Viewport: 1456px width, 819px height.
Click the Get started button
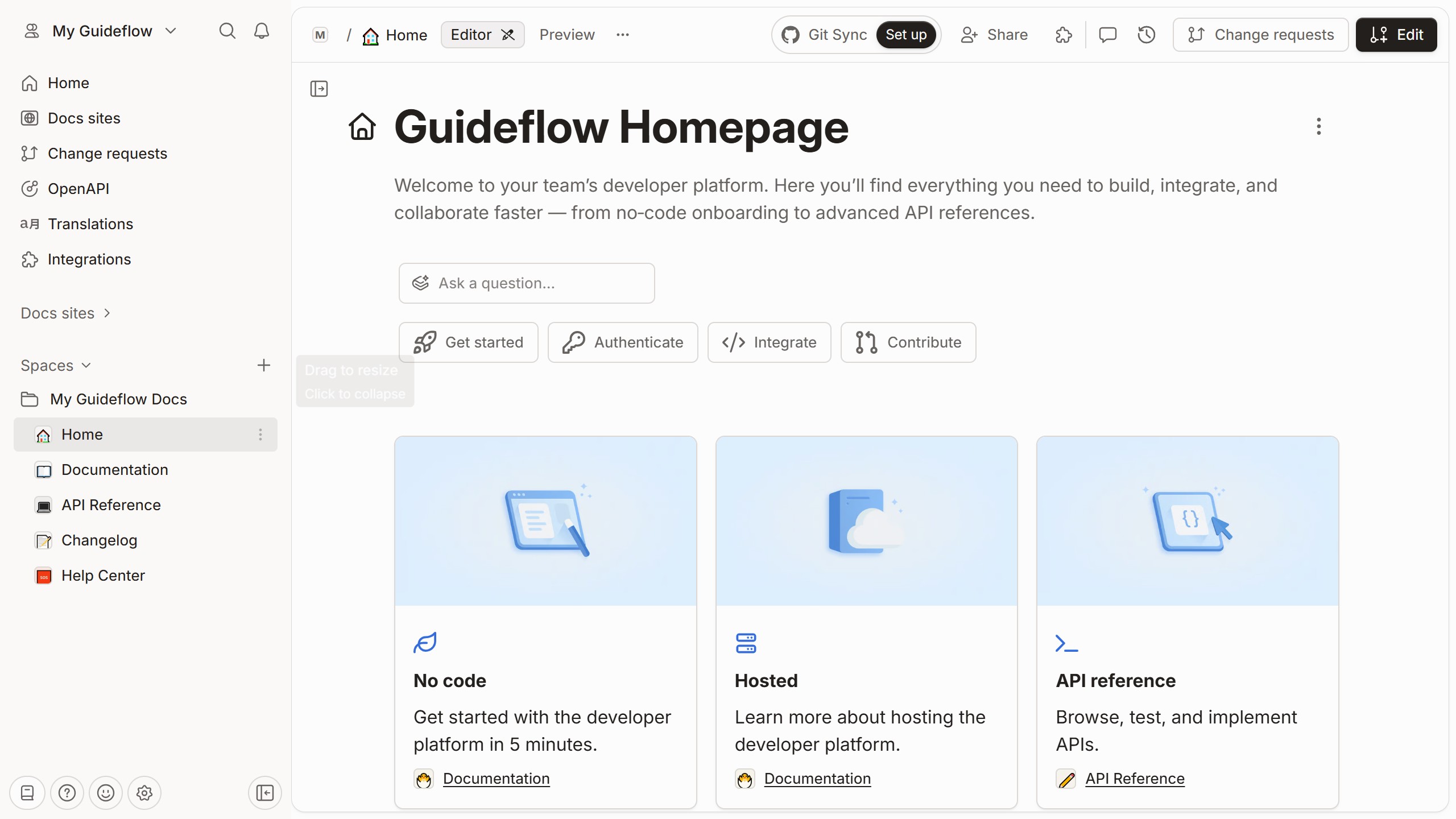point(469,342)
